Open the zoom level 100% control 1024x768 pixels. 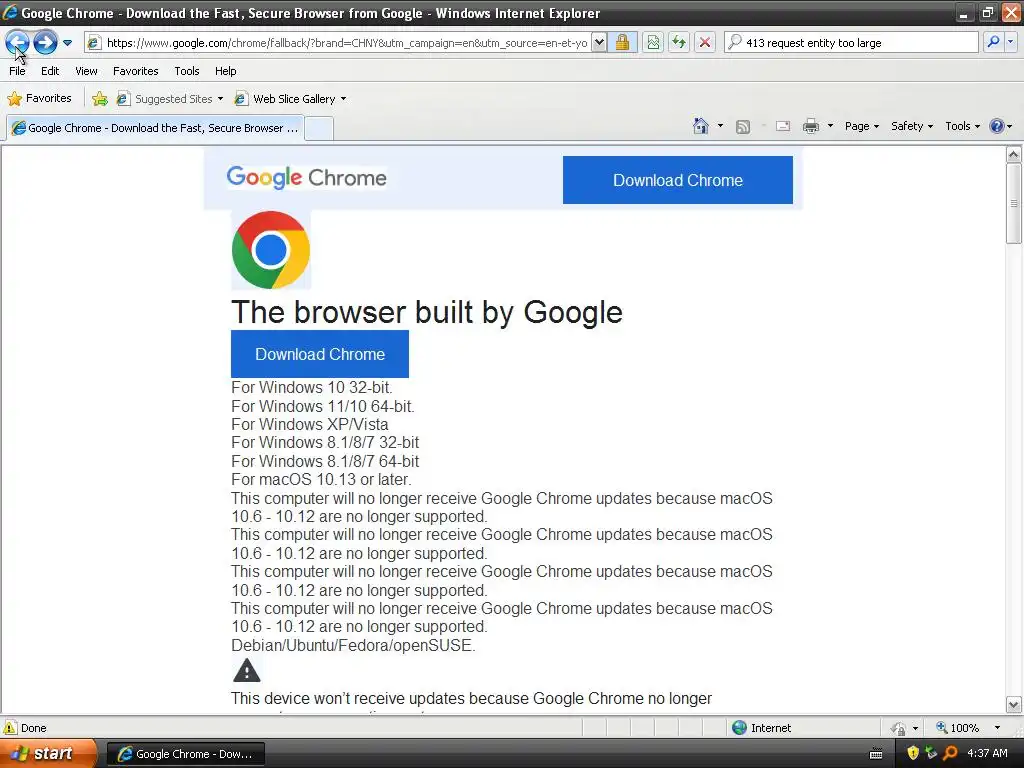957,728
